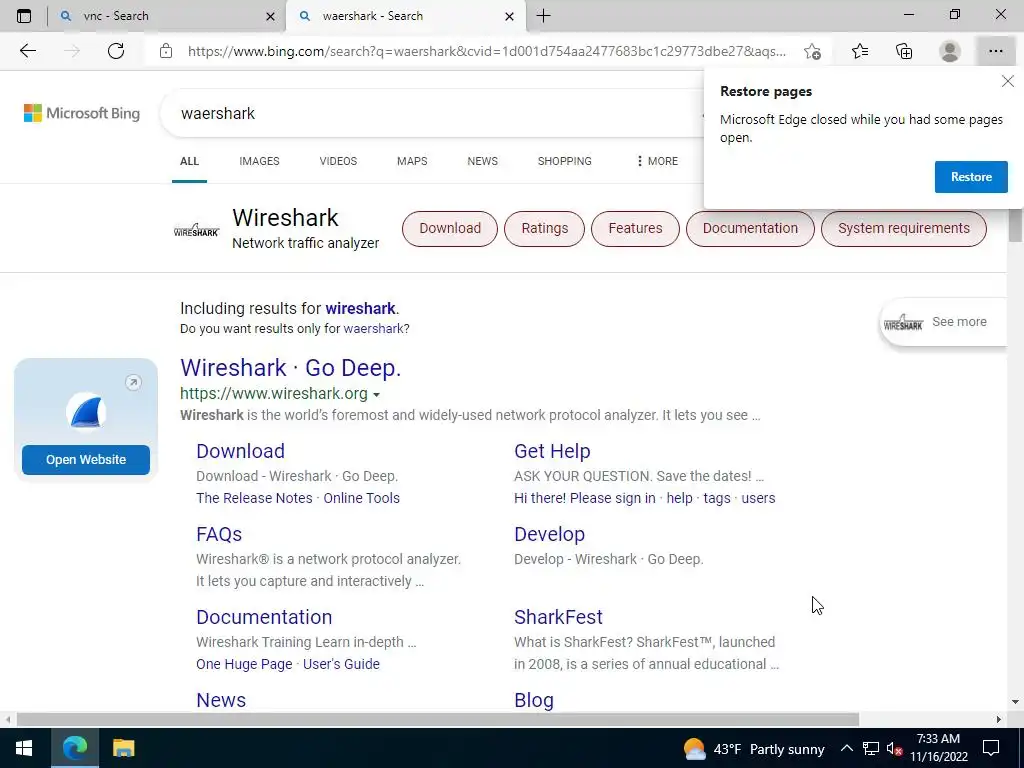Click the vertical scrollbar down arrow
Viewport: 1024px width, 768px height.
(1015, 702)
